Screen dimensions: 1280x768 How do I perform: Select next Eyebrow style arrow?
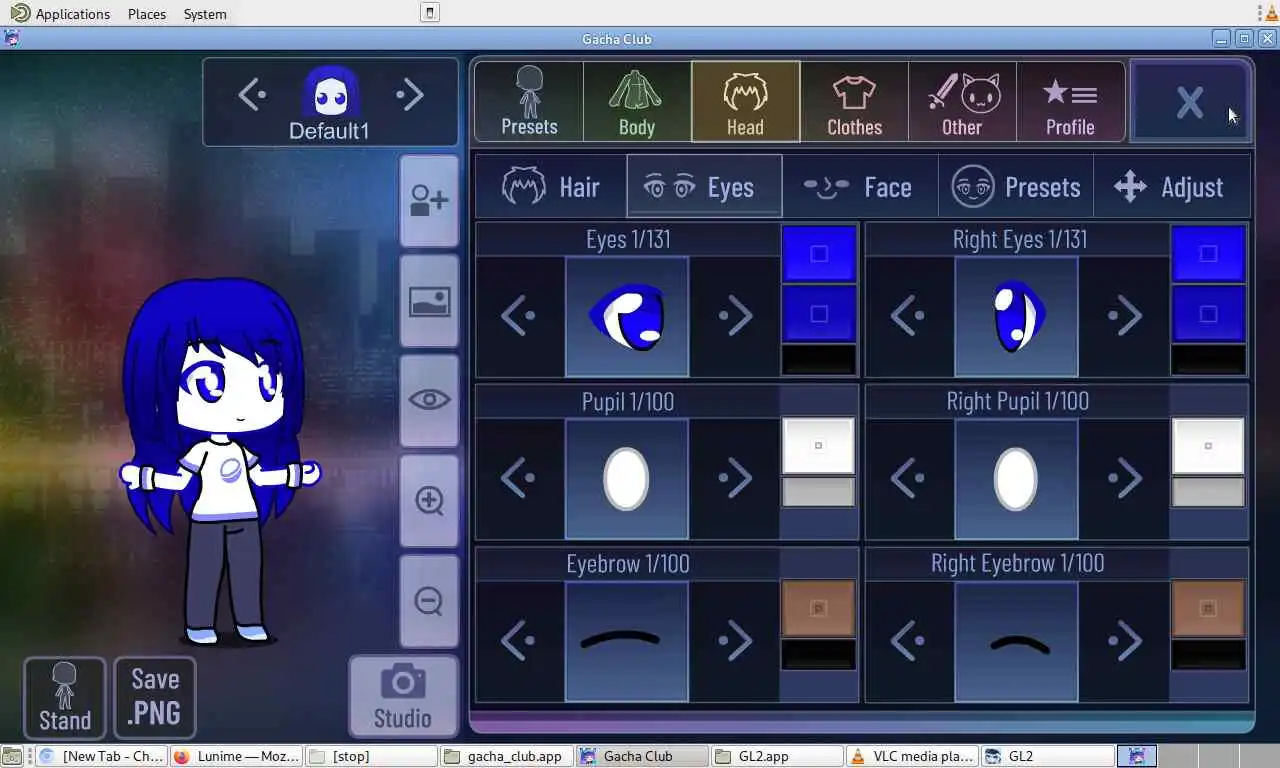tap(735, 641)
